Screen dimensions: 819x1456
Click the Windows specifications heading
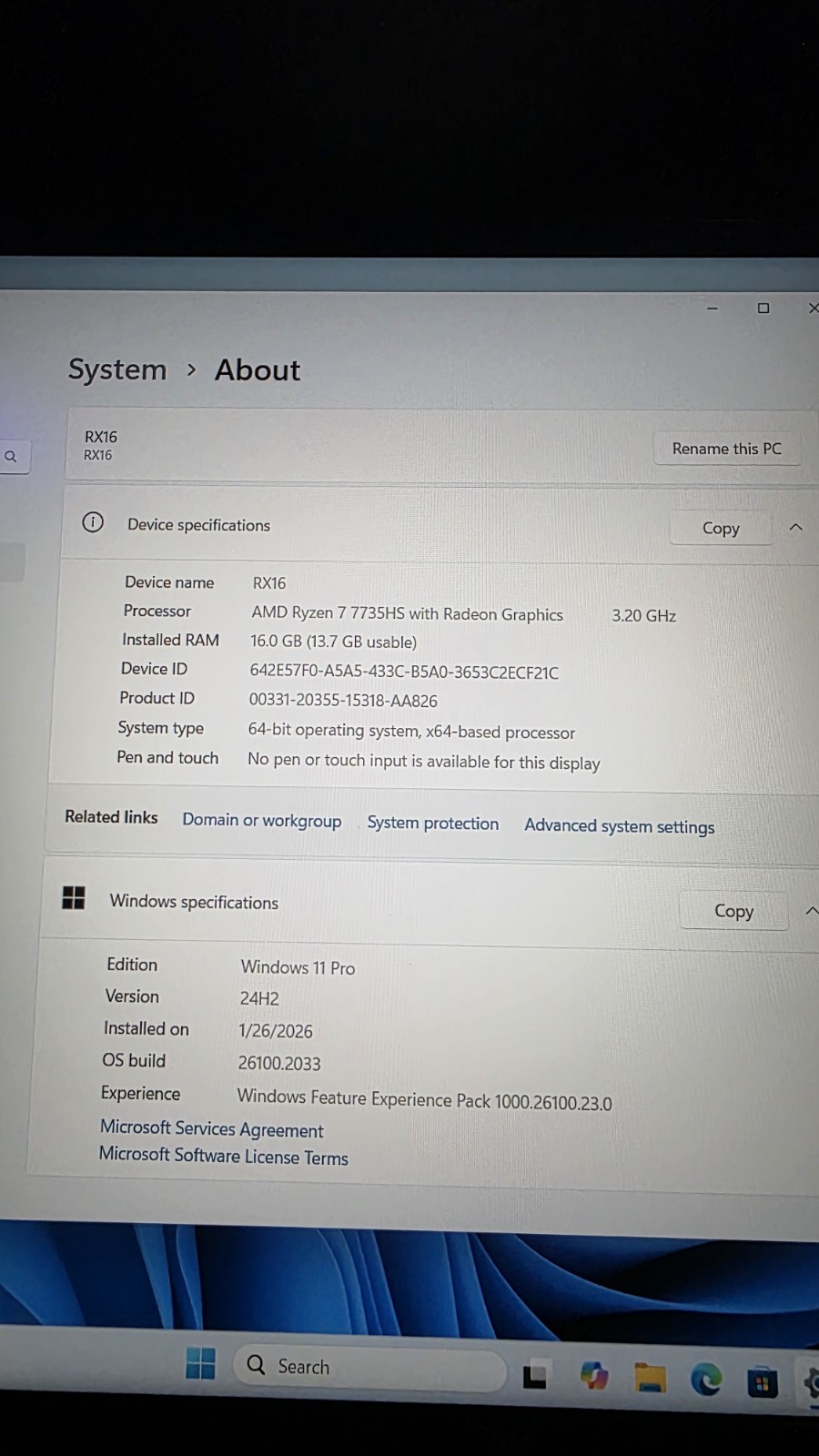(x=194, y=902)
